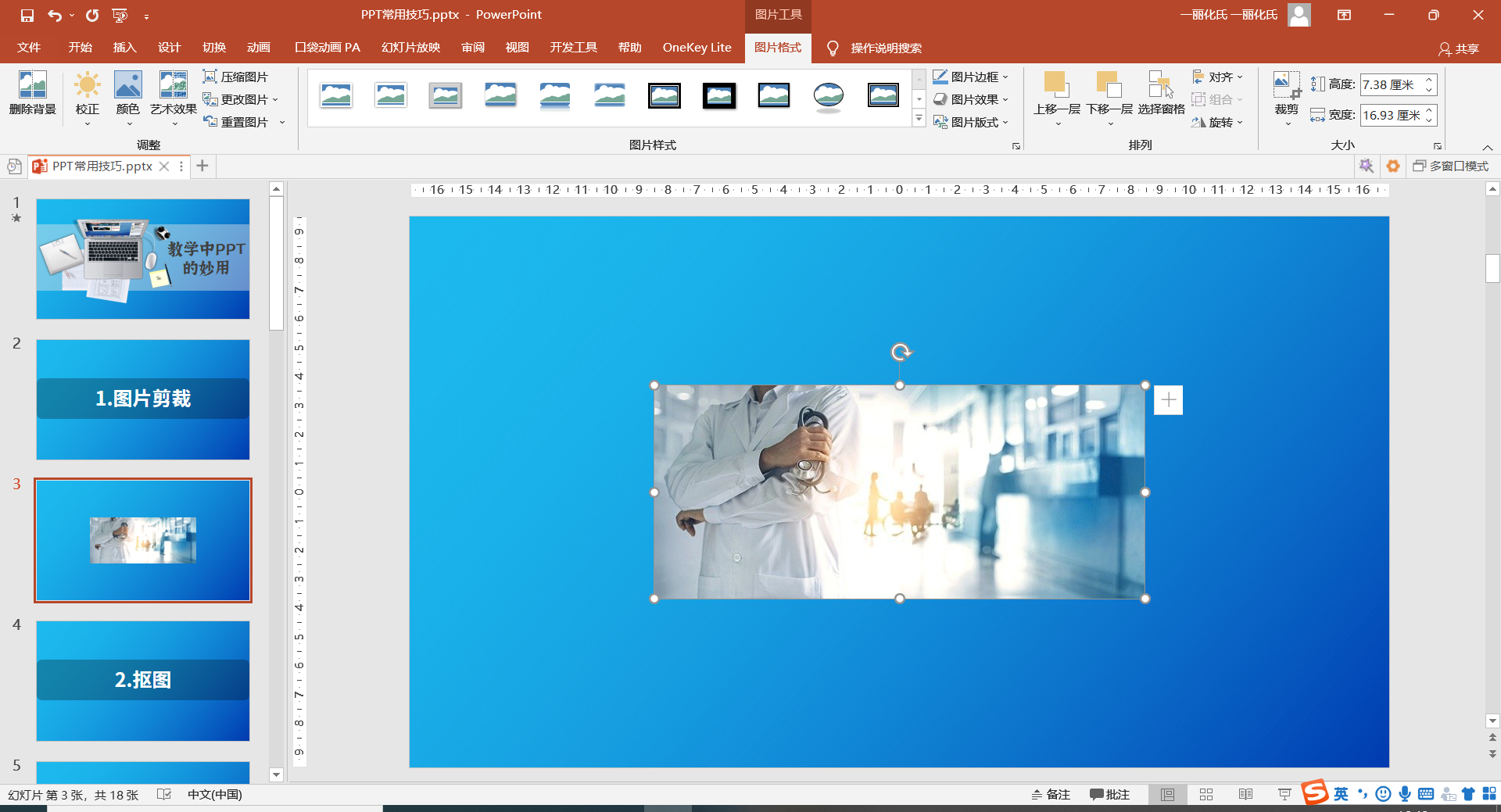Viewport: 1501px width, 812px height.
Task: Increase picture height with stepper up arrow
Action: 1429,80
